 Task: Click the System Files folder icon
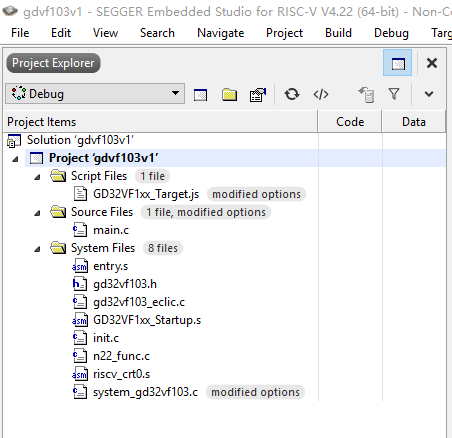(58, 248)
